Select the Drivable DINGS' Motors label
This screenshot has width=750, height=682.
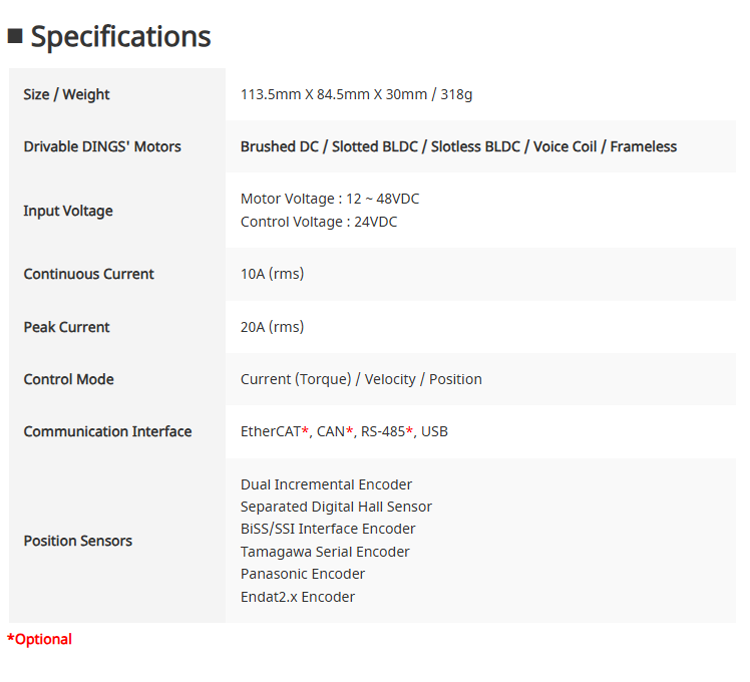pyautogui.click(x=102, y=146)
